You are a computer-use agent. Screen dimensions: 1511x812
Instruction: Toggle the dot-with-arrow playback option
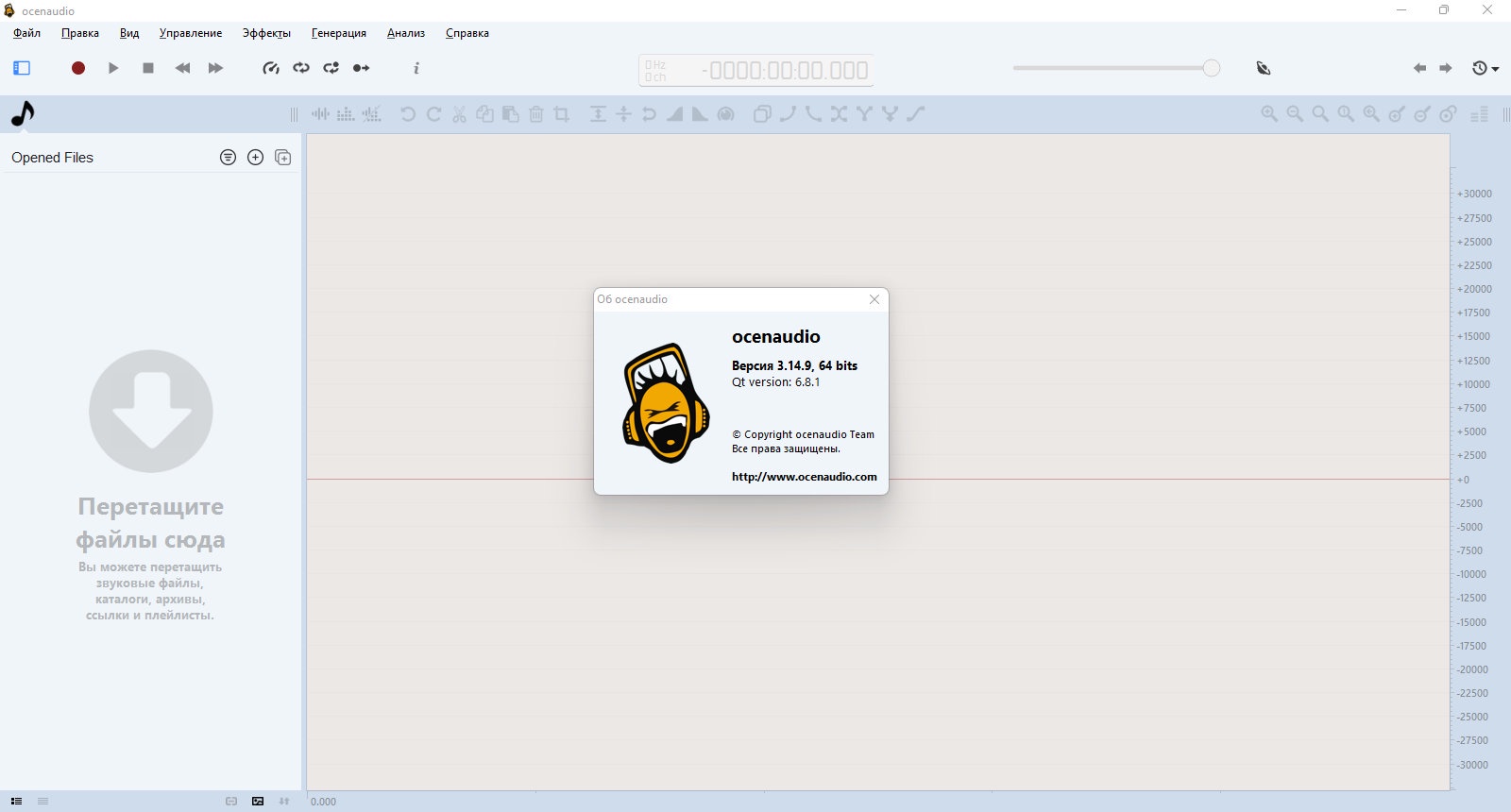pyautogui.click(x=362, y=68)
